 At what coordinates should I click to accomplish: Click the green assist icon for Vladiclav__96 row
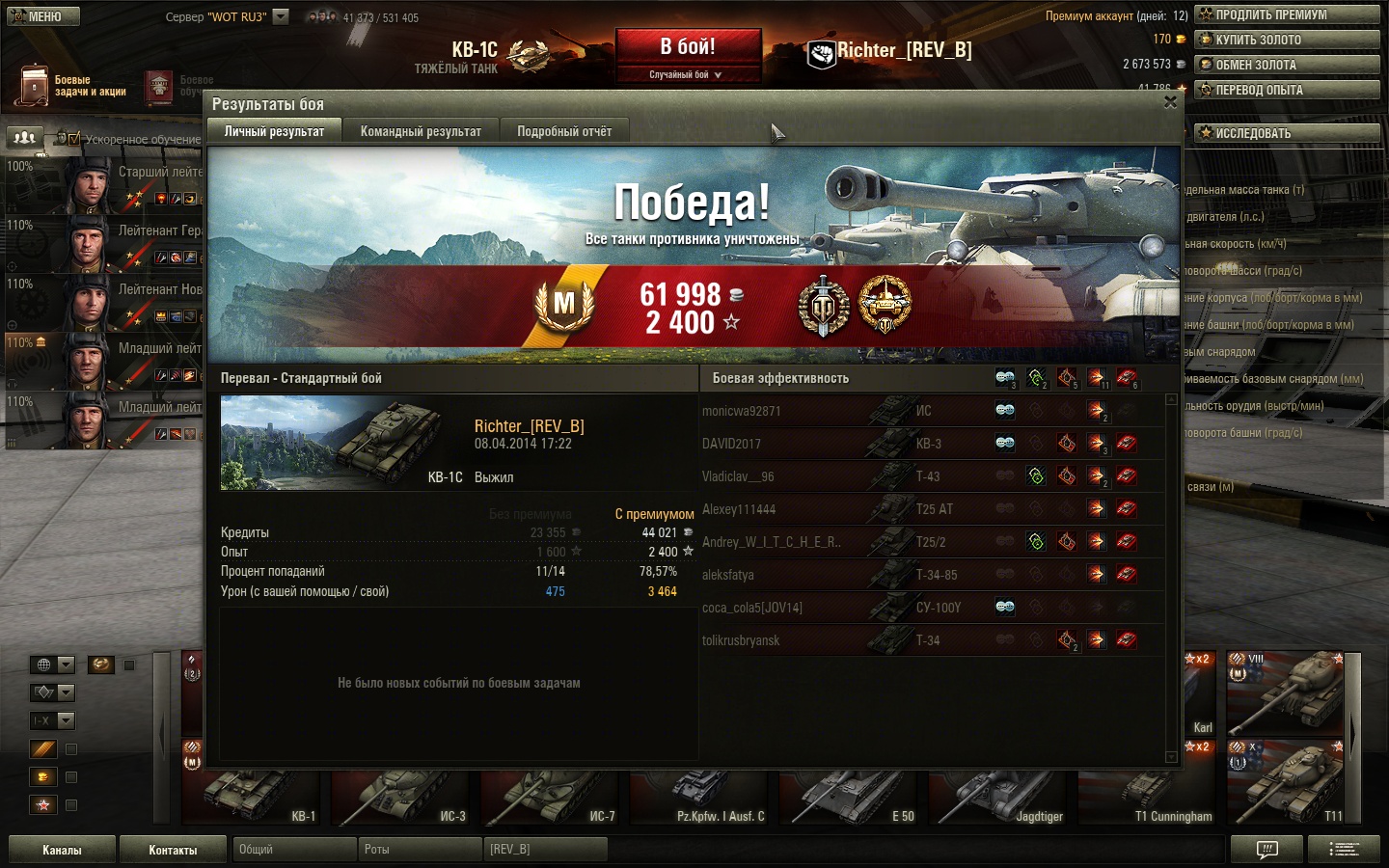click(1036, 476)
